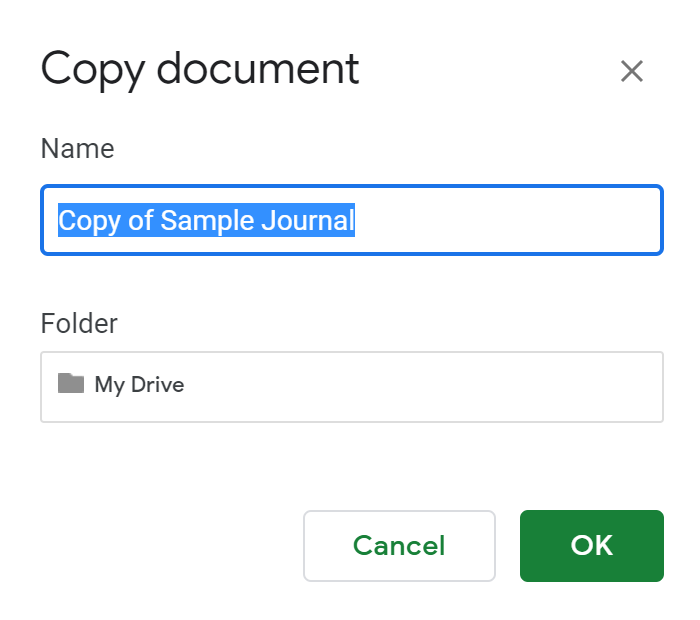Select the "My Drive" text label

(139, 384)
